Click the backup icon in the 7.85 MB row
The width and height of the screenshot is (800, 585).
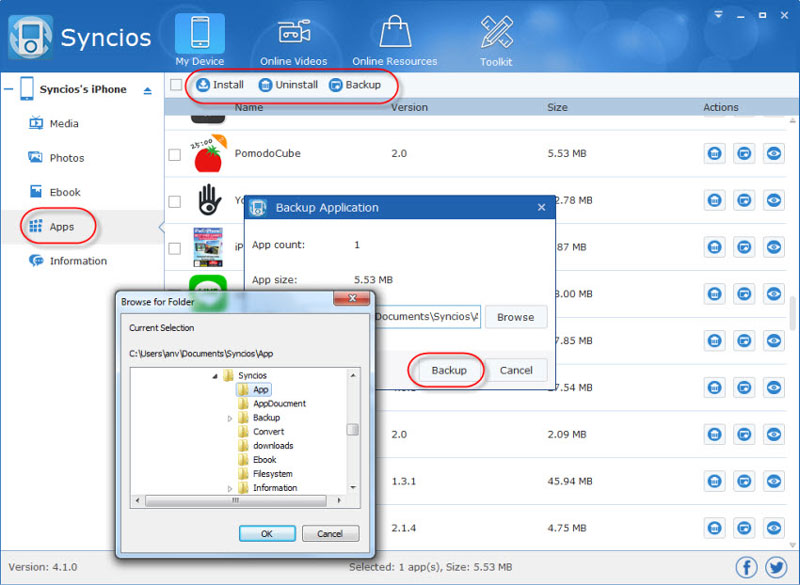click(744, 340)
